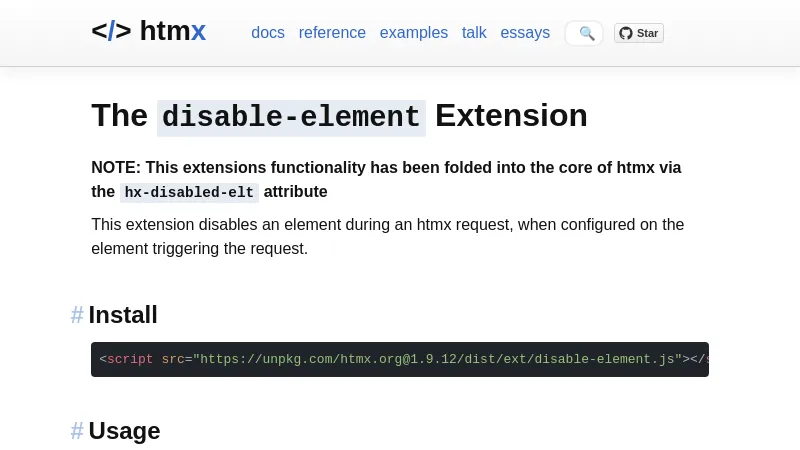
Task: Go to the examples page
Action: point(414,33)
